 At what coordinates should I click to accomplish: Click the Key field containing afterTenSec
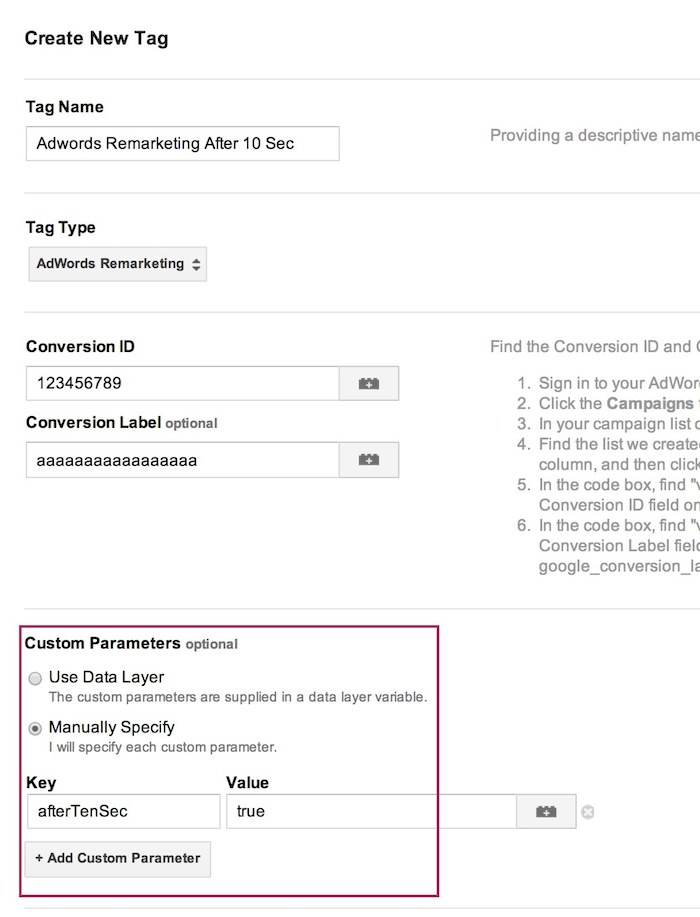click(x=123, y=812)
